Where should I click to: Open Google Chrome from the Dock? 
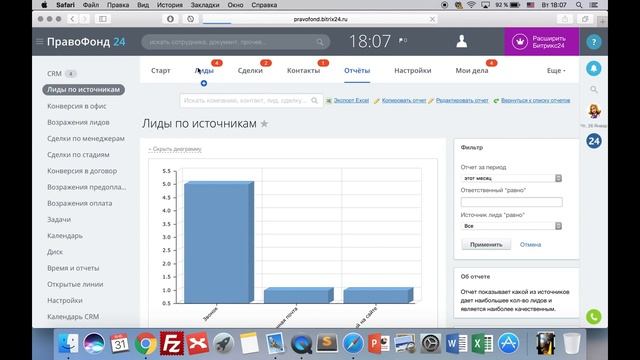click(146, 343)
